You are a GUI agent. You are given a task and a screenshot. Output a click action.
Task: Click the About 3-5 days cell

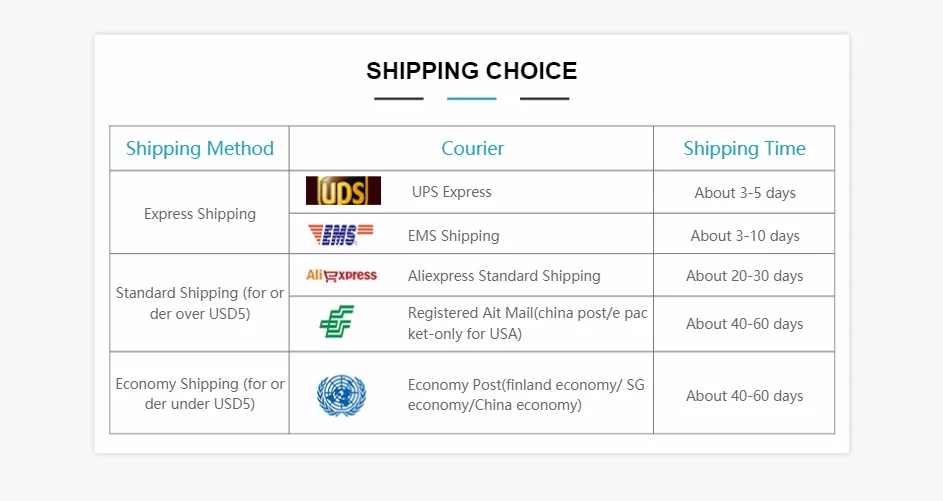[x=745, y=192]
